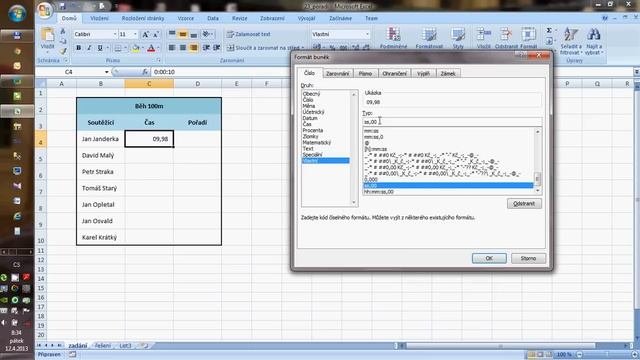Image resolution: width=640 pixels, height=360 pixels.
Task: Click the Increase Font Size icon
Action: 145,34
